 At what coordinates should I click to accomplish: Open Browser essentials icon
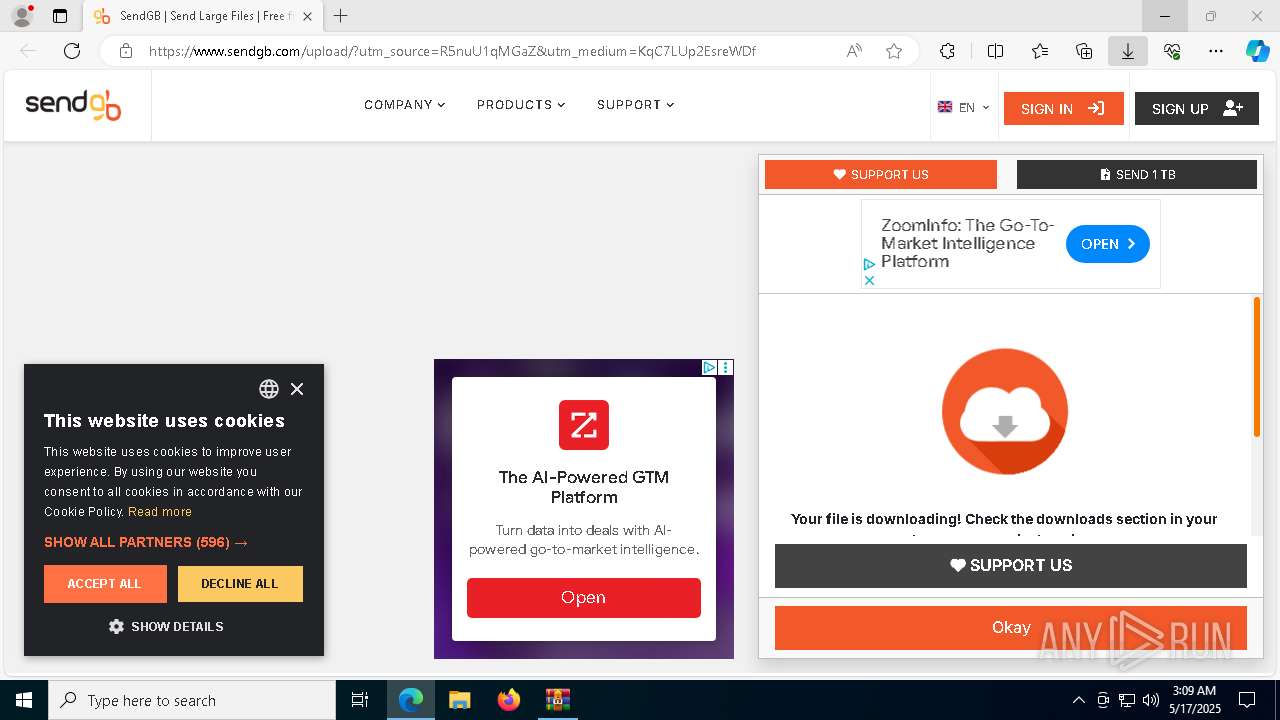click(1172, 51)
